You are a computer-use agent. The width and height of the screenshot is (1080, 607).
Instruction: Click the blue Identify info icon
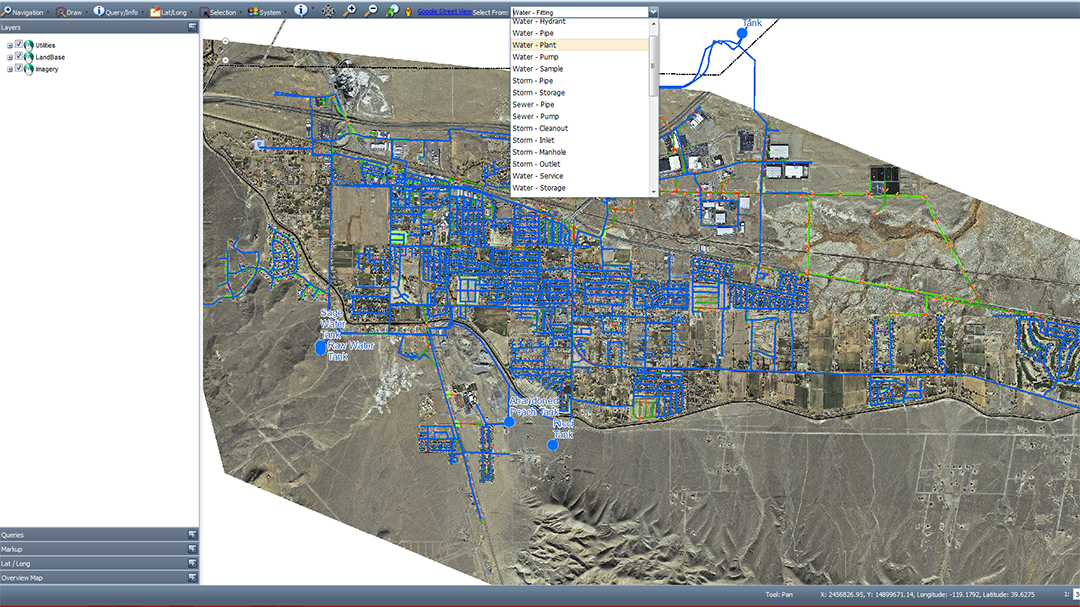(301, 10)
